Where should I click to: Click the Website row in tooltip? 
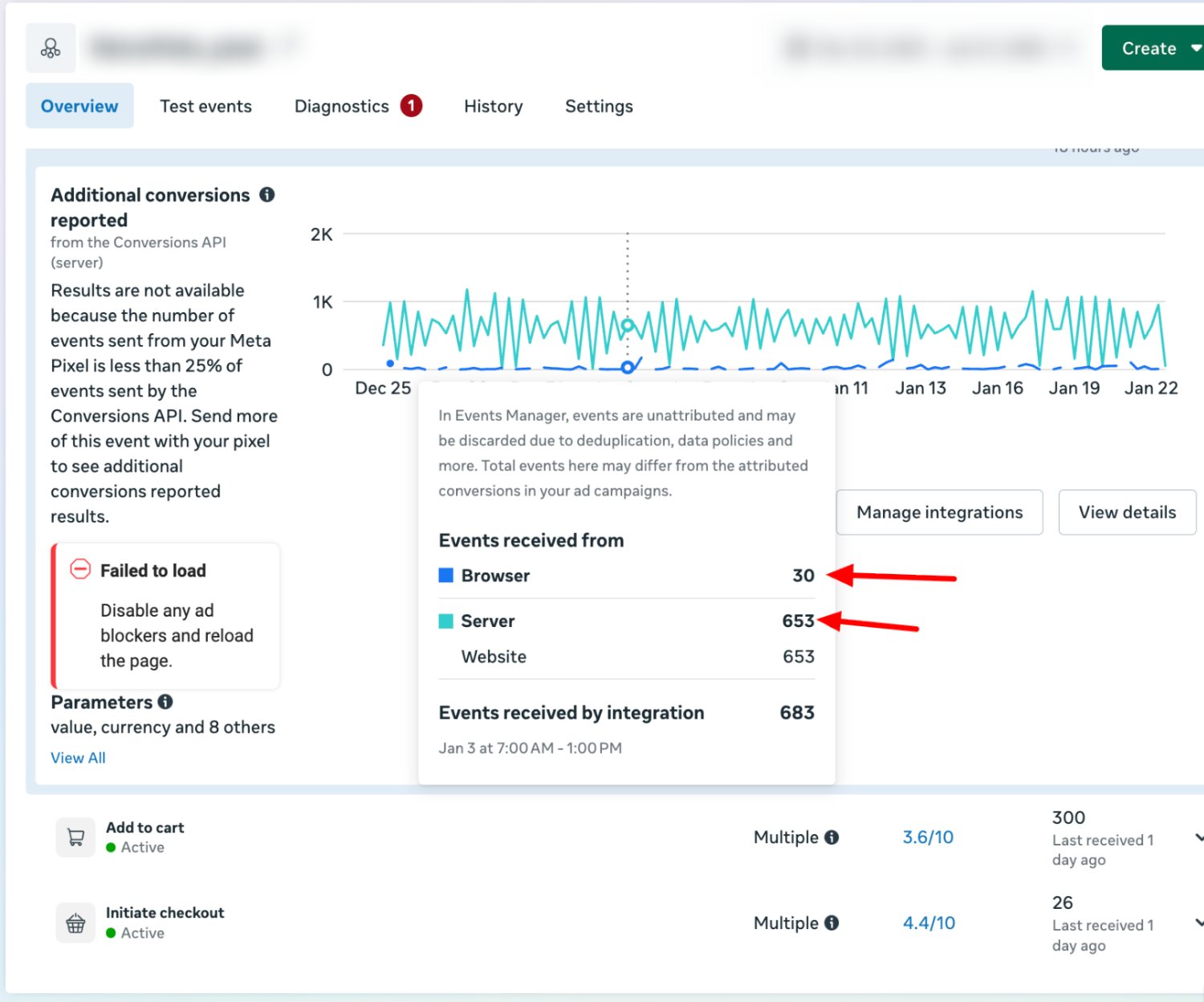pyautogui.click(x=626, y=656)
